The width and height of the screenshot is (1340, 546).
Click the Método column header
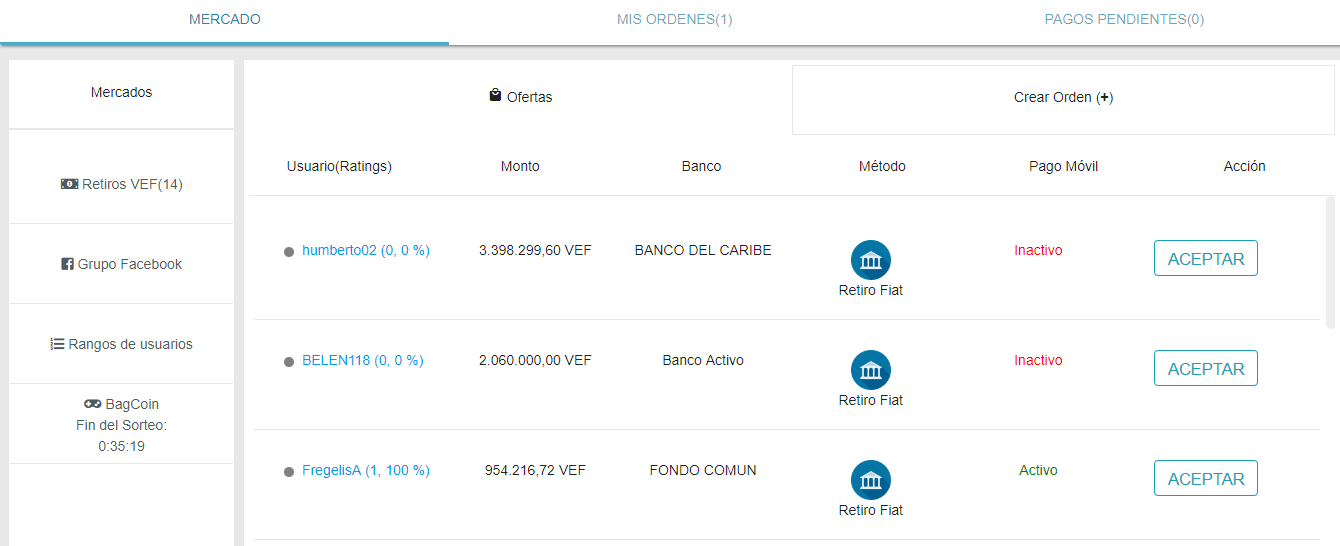(882, 166)
